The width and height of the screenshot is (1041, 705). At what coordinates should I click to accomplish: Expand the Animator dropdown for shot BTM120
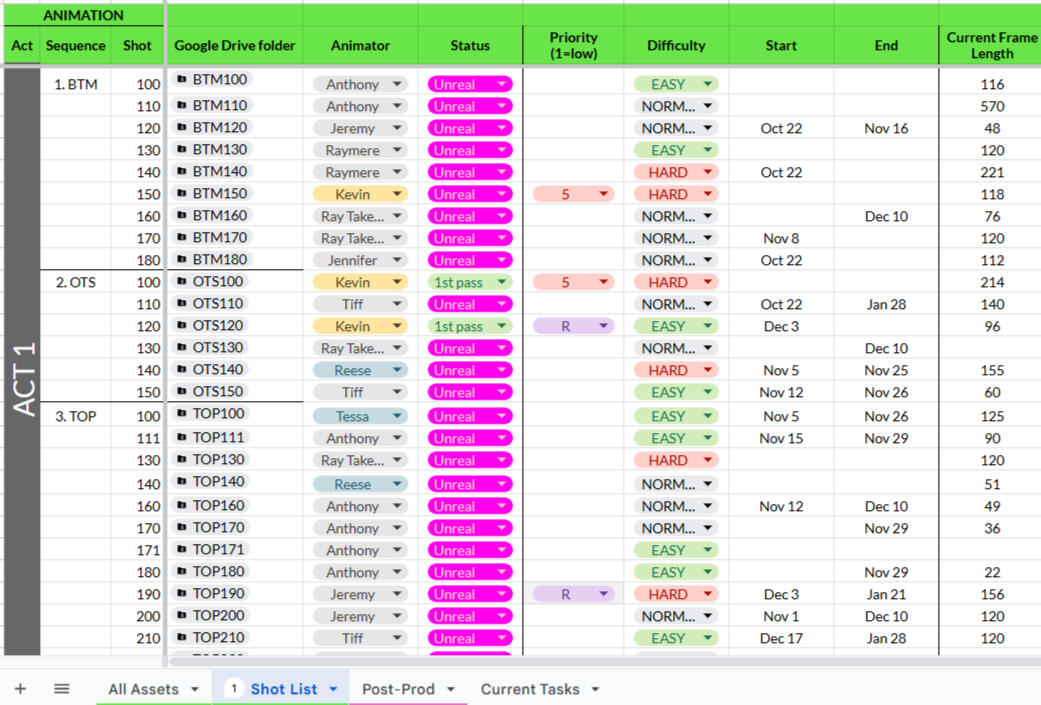tap(397, 129)
